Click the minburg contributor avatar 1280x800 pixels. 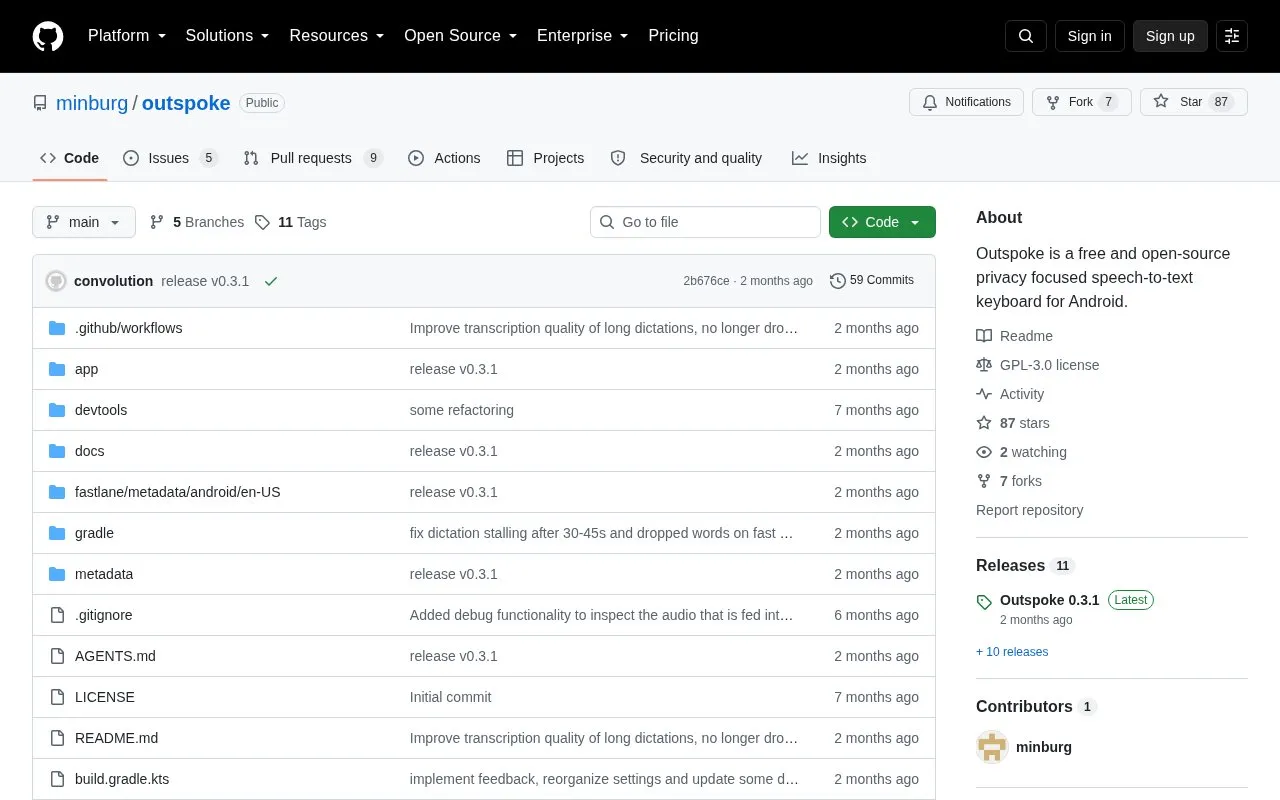(x=992, y=747)
